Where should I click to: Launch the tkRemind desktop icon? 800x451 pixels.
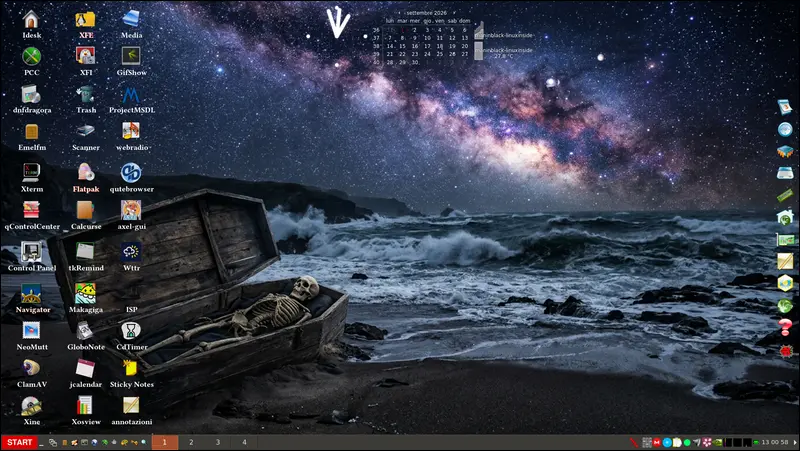85,252
